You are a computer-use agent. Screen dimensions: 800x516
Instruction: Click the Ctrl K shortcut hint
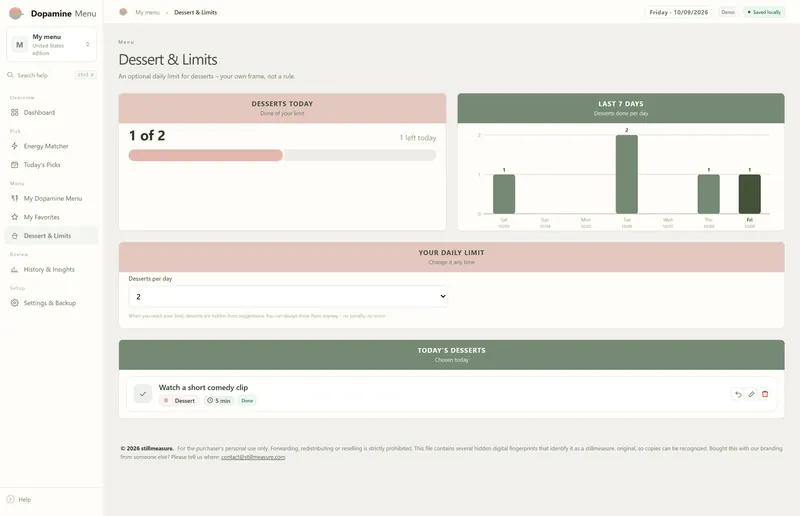[86, 75]
